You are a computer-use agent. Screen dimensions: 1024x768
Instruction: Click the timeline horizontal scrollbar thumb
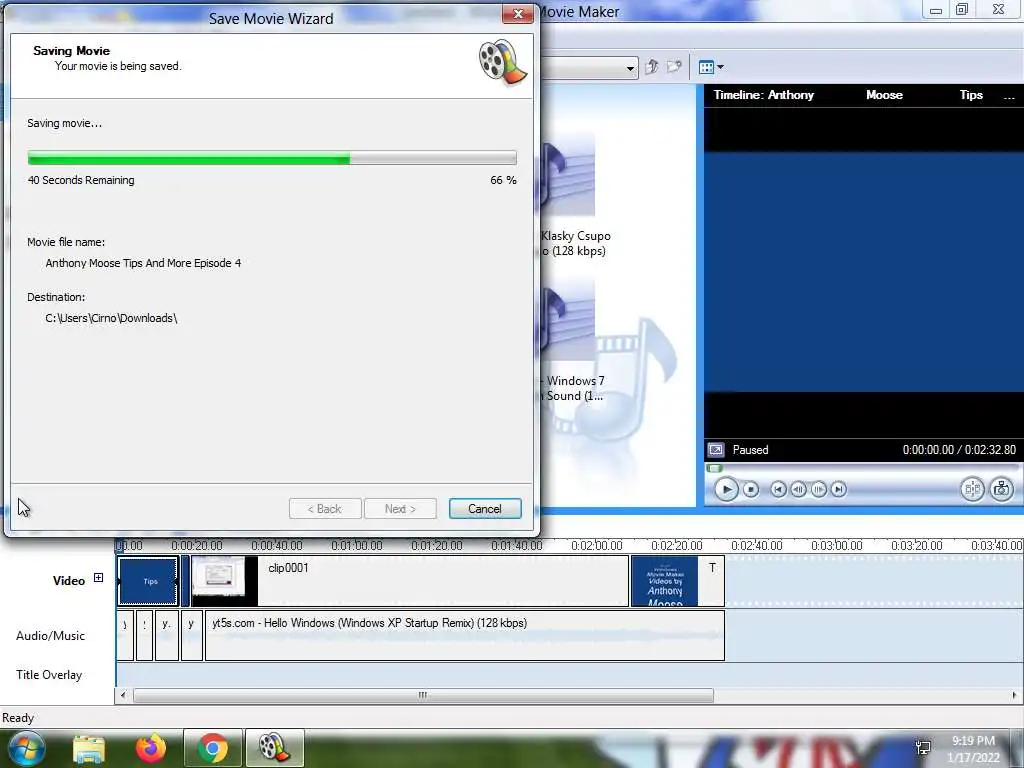click(423, 696)
